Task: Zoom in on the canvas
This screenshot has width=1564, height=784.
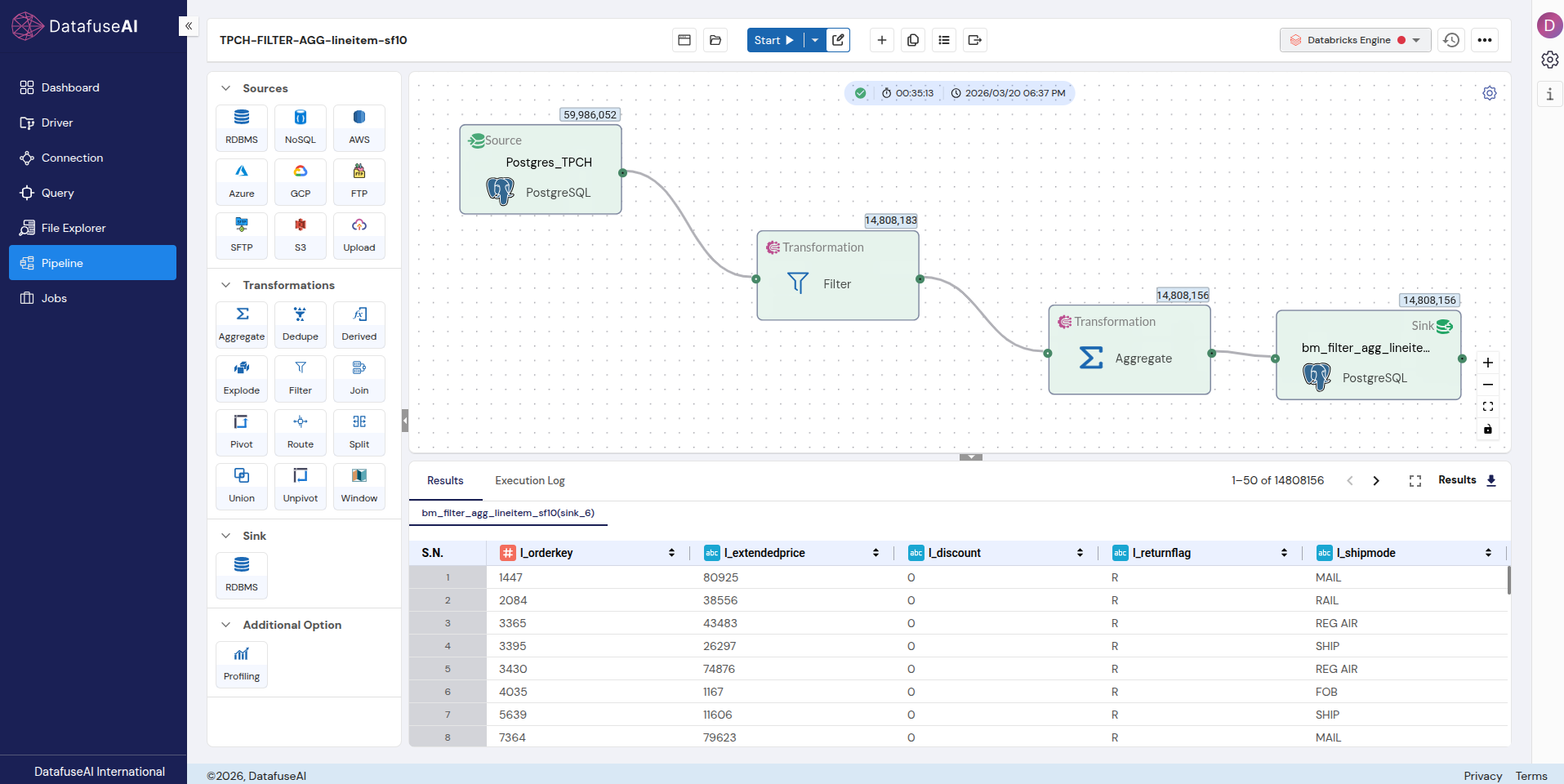Action: 1488,363
